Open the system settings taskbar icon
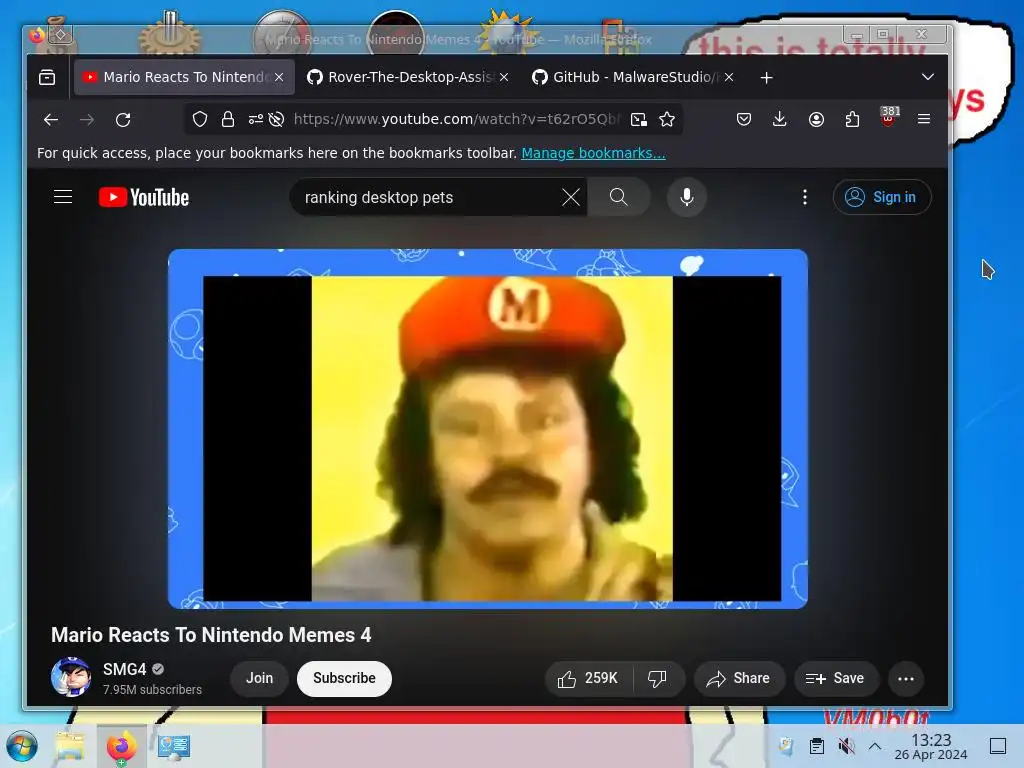Screen dimensions: 1024x768 point(174,746)
